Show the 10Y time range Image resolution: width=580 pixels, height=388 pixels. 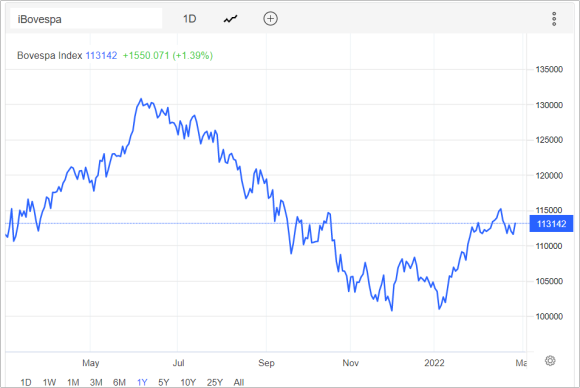[x=188, y=382]
